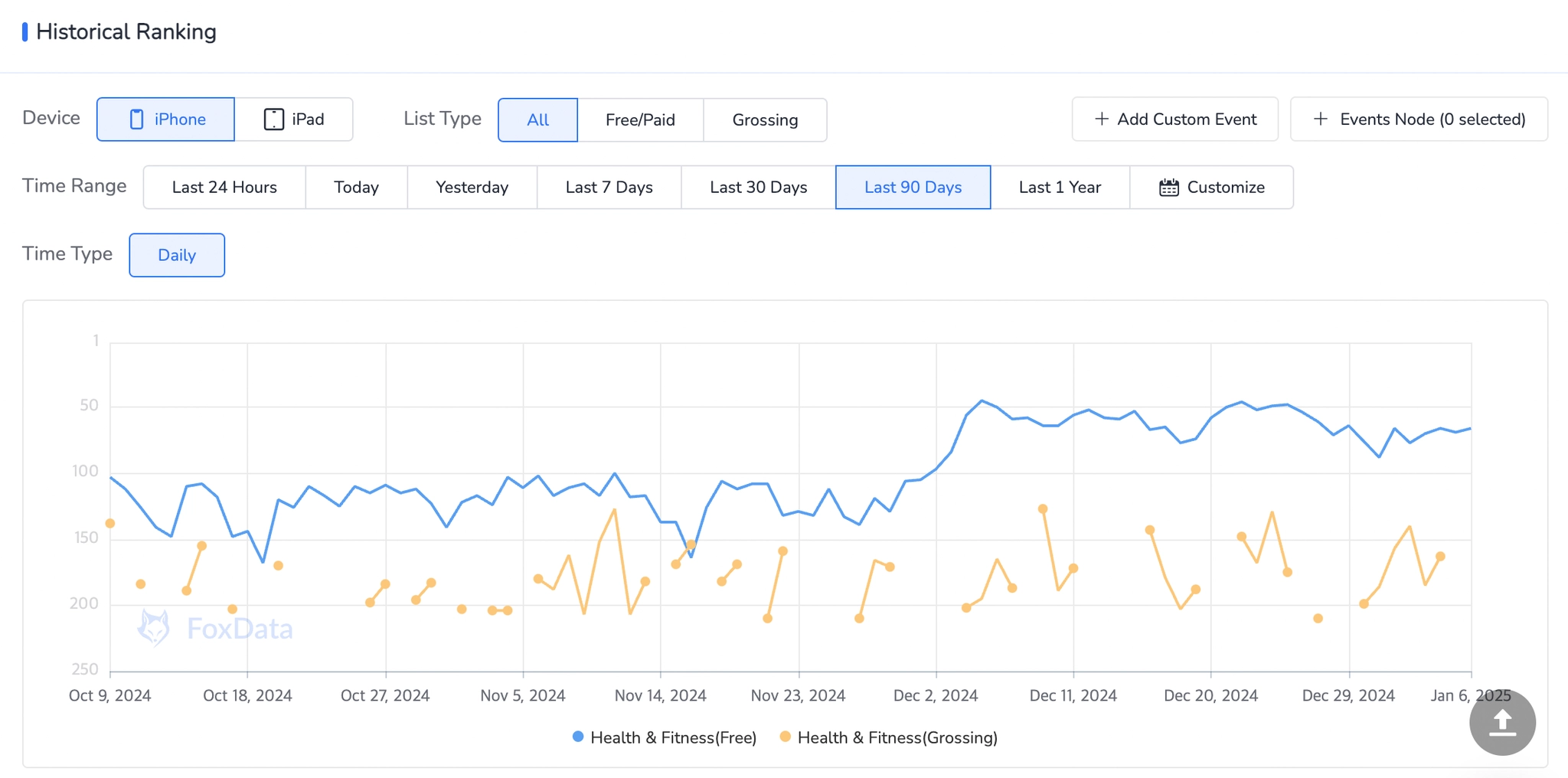
Task: Choose the Last 7 Days range
Action: (x=609, y=188)
